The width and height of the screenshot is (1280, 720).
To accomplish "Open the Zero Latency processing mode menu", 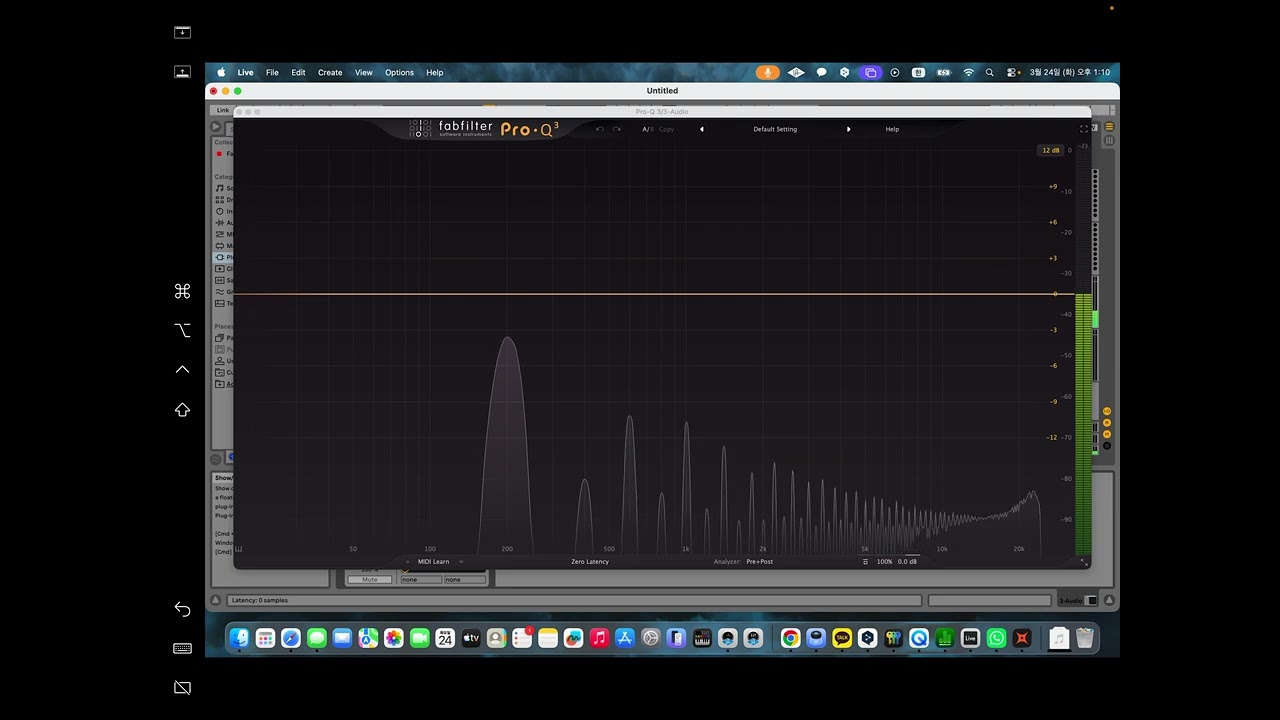I will 590,562.
